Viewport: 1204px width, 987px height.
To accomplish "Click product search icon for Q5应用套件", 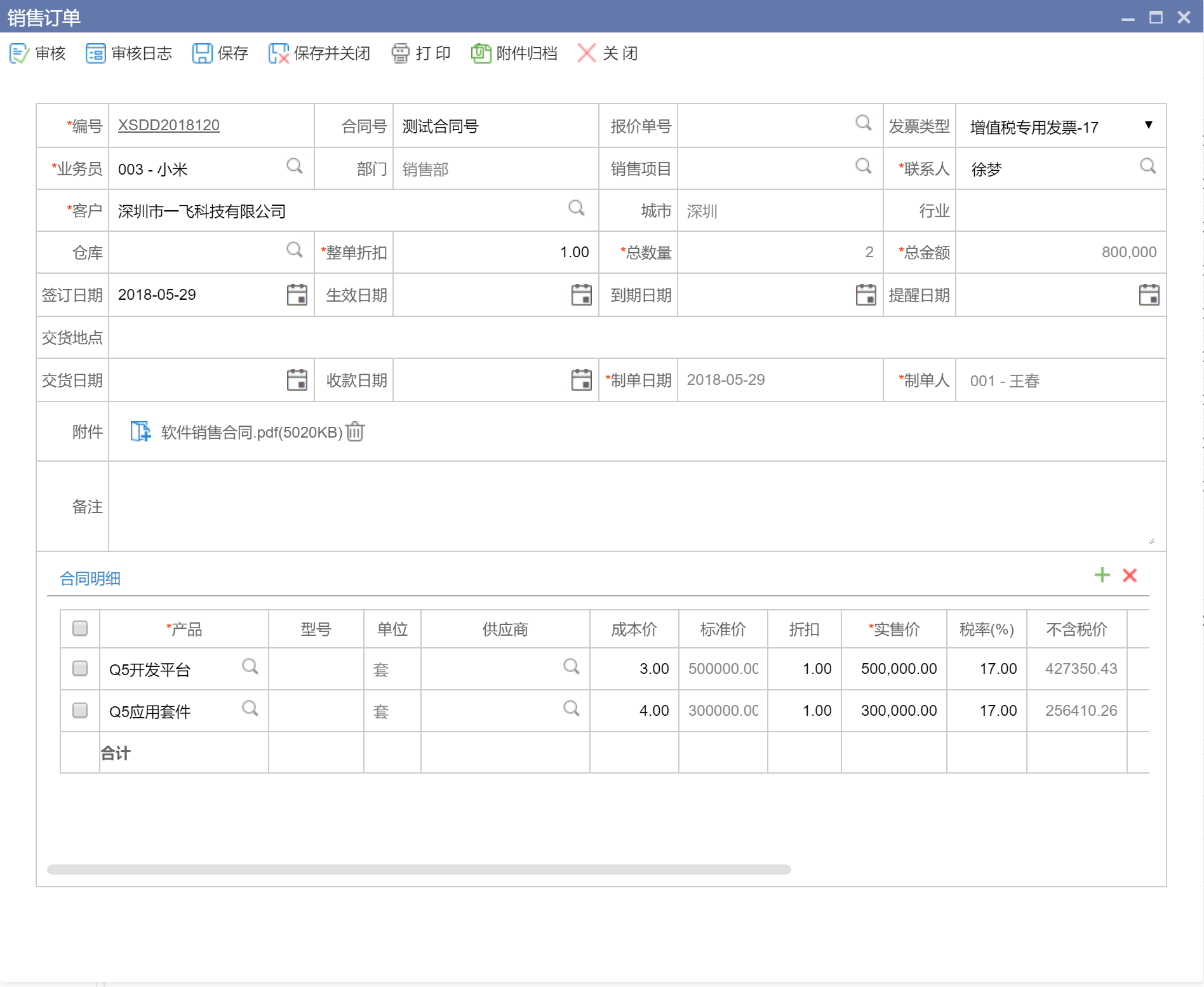I will [x=250, y=708].
